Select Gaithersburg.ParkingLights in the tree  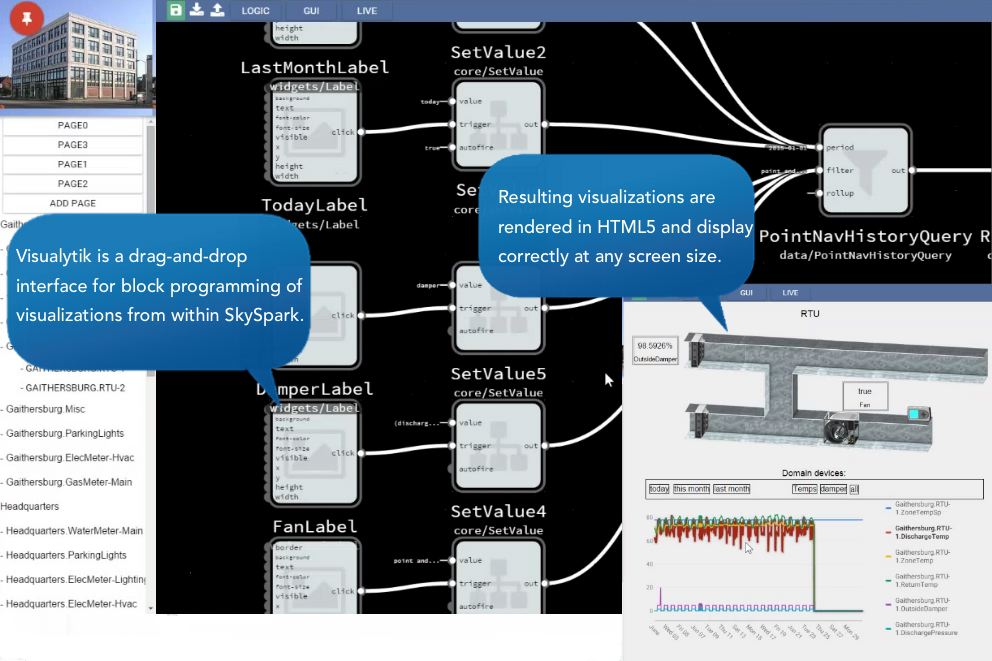(65, 433)
